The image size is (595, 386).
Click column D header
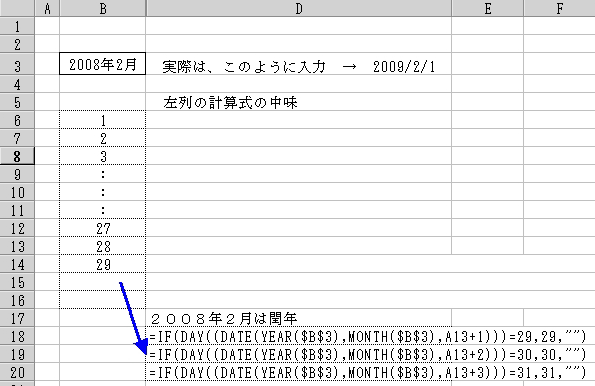[299, 8]
